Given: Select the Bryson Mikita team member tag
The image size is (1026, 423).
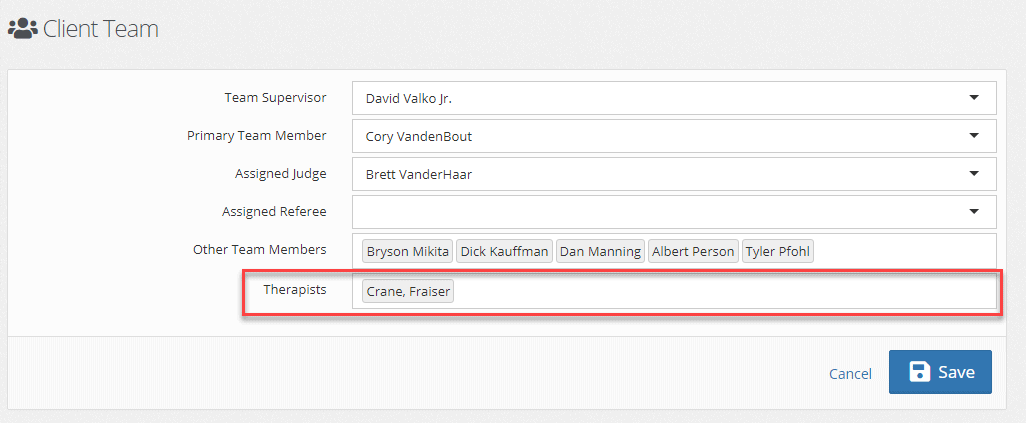Looking at the screenshot, I should click(407, 251).
